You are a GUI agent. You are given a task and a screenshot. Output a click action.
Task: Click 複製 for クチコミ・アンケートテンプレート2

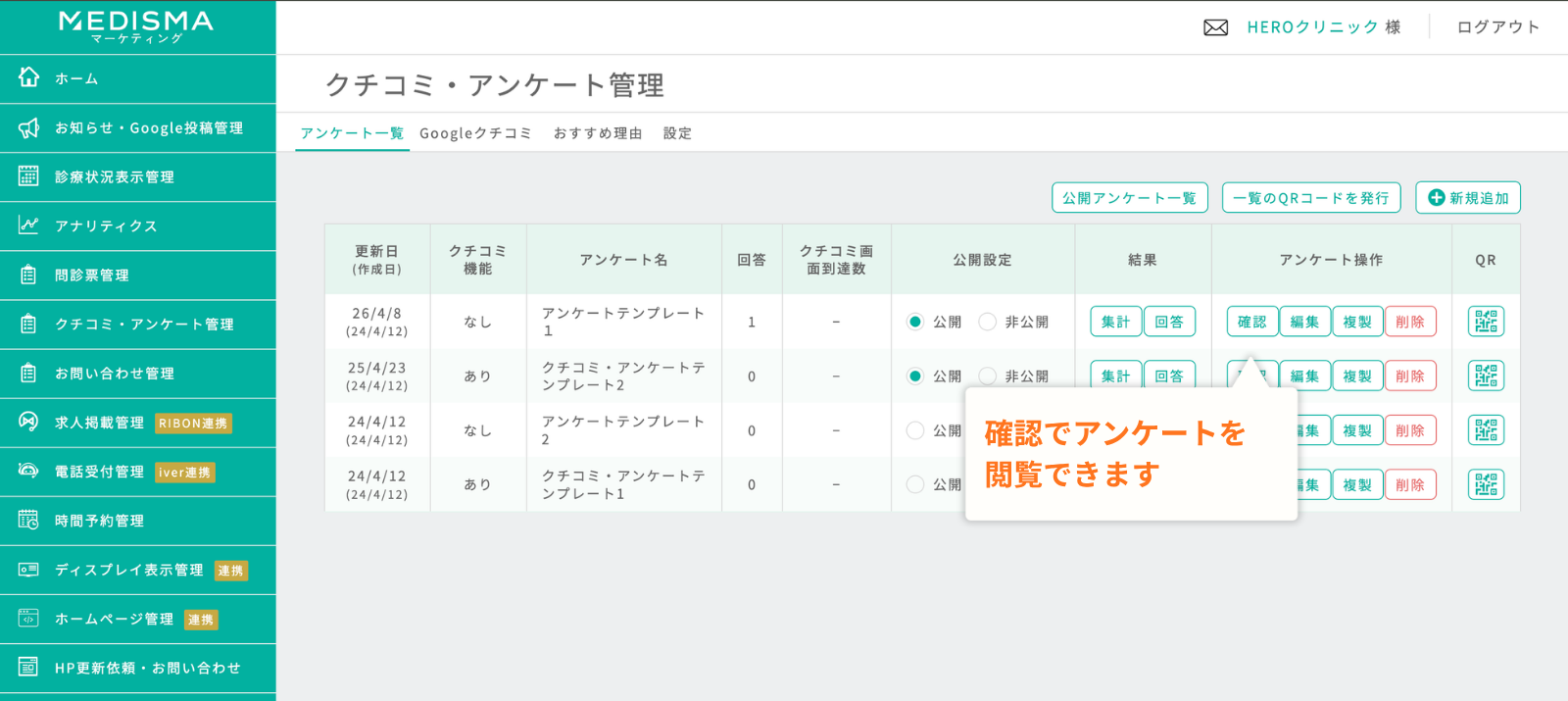point(1357,376)
